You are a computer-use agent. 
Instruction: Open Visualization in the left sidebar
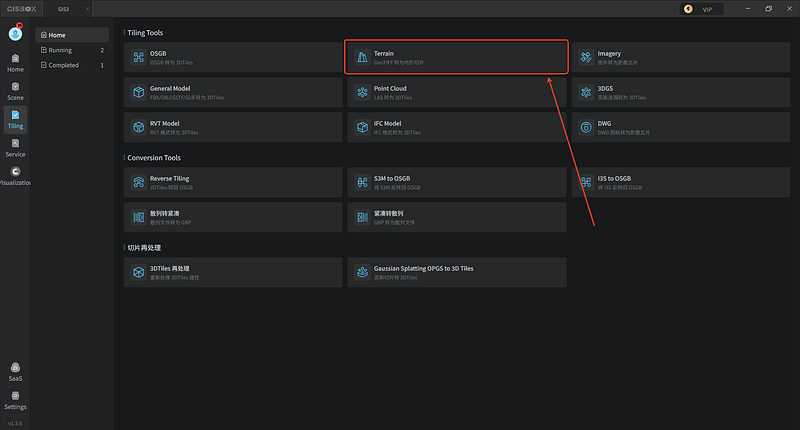(x=15, y=176)
